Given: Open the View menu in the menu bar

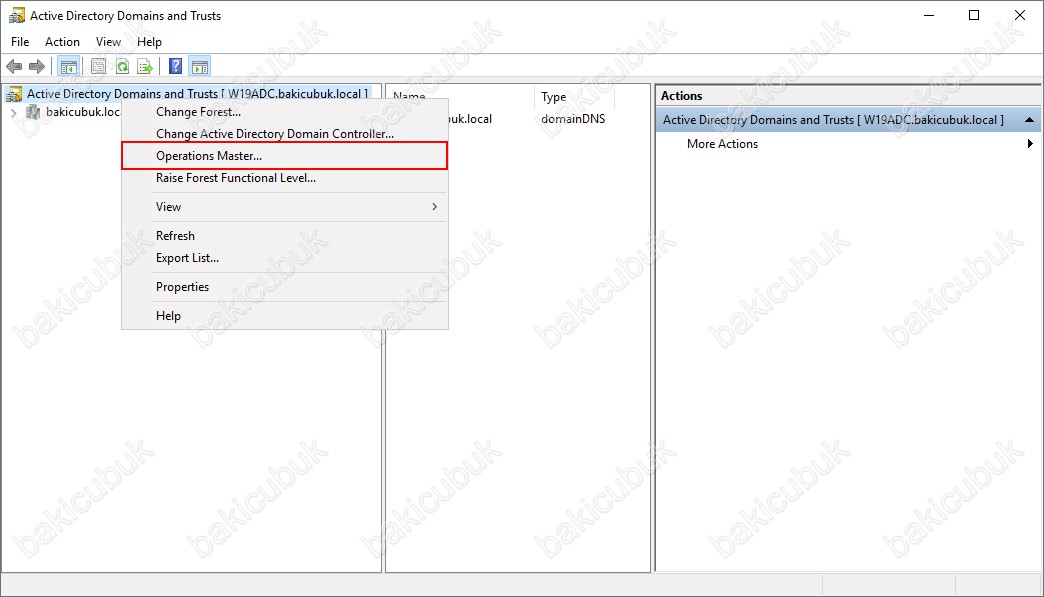Looking at the screenshot, I should [109, 42].
